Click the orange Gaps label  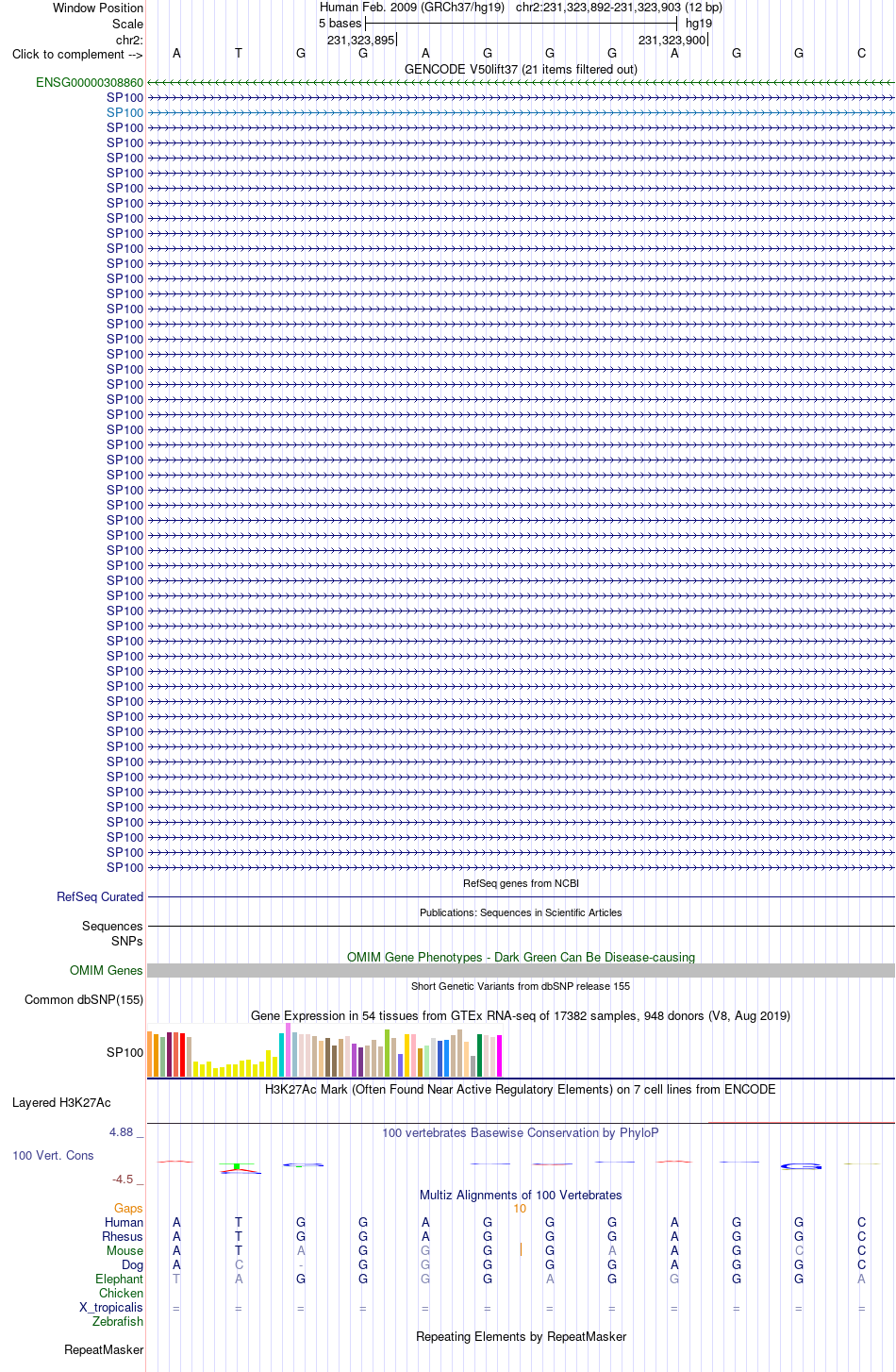click(128, 1209)
